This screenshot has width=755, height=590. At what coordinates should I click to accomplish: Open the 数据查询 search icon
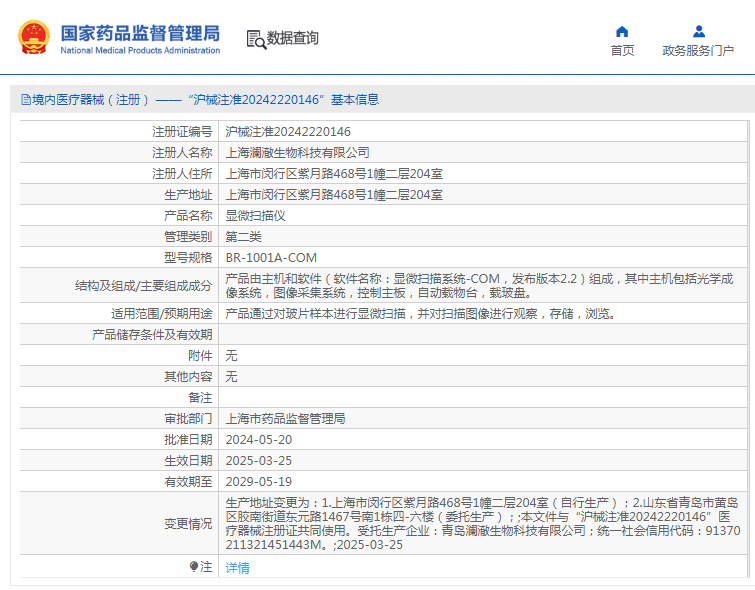point(256,39)
